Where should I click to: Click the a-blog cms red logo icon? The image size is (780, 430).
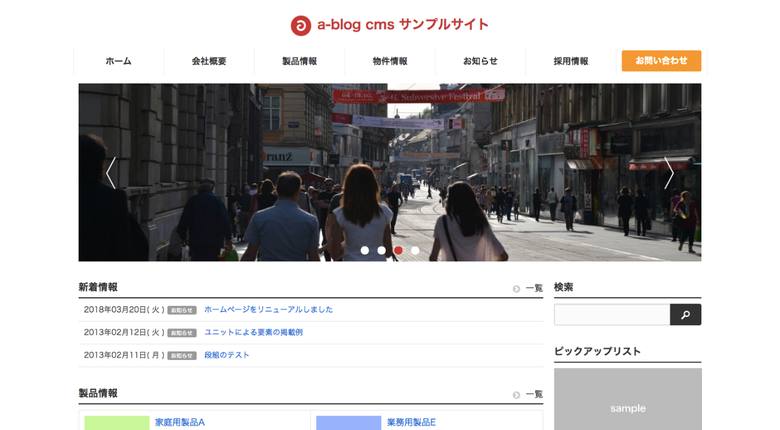pos(301,25)
